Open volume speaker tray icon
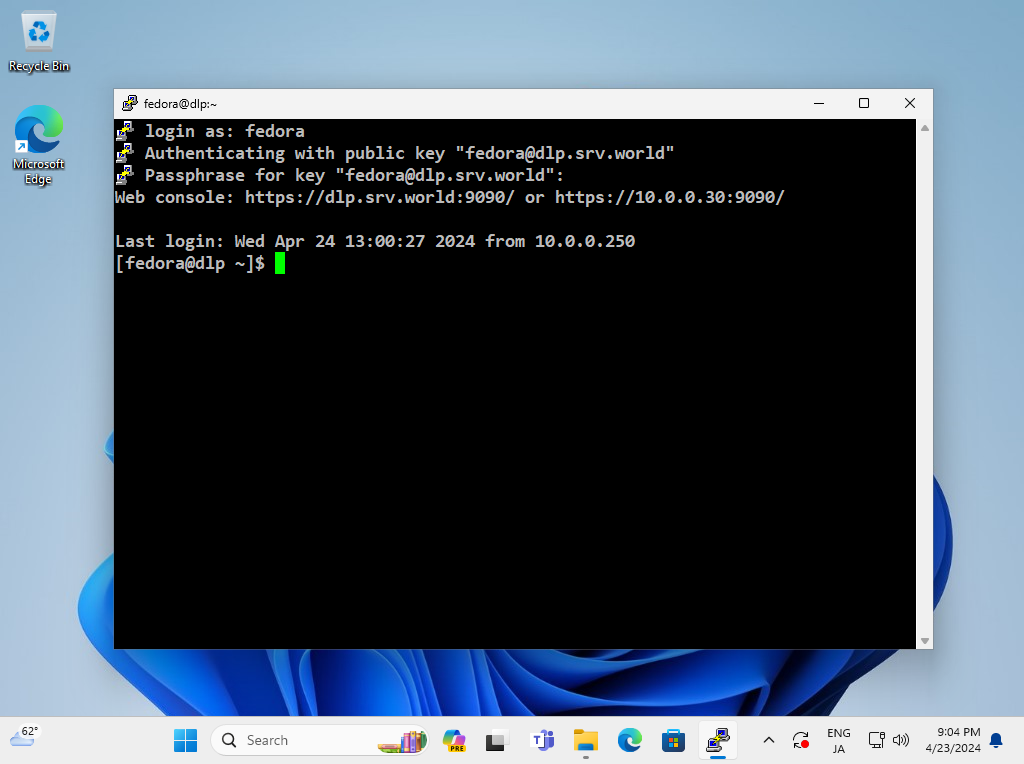Image resolution: width=1024 pixels, height=764 pixels. coord(901,740)
